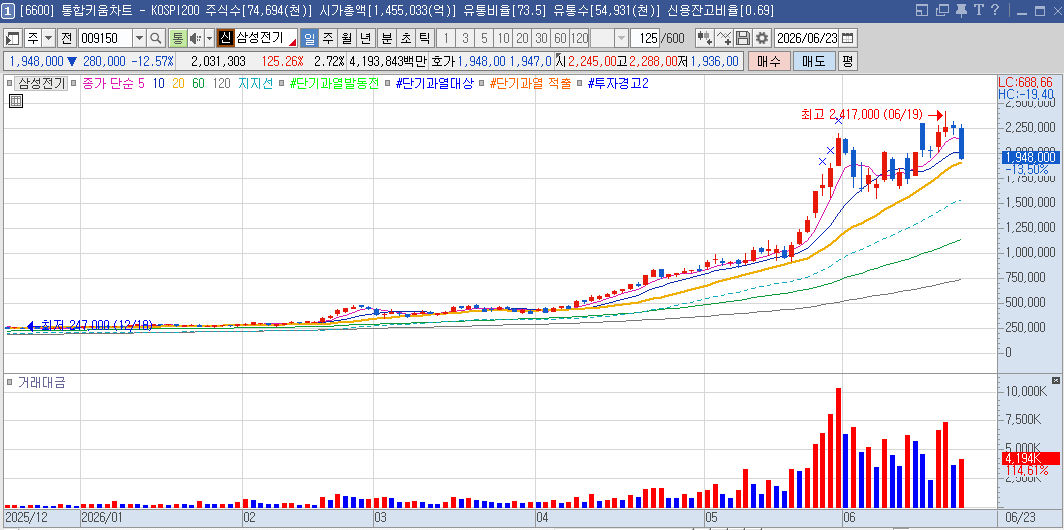Image resolution: width=1064 pixels, height=530 pixels.
Task: Choose the 120 interval button
Action: (x=580, y=38)
